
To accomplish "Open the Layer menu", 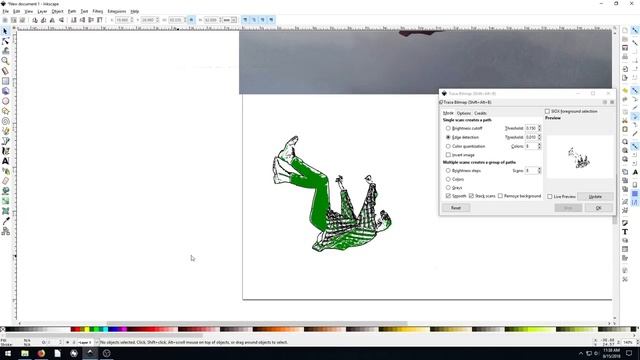I will tap(42, 11).
